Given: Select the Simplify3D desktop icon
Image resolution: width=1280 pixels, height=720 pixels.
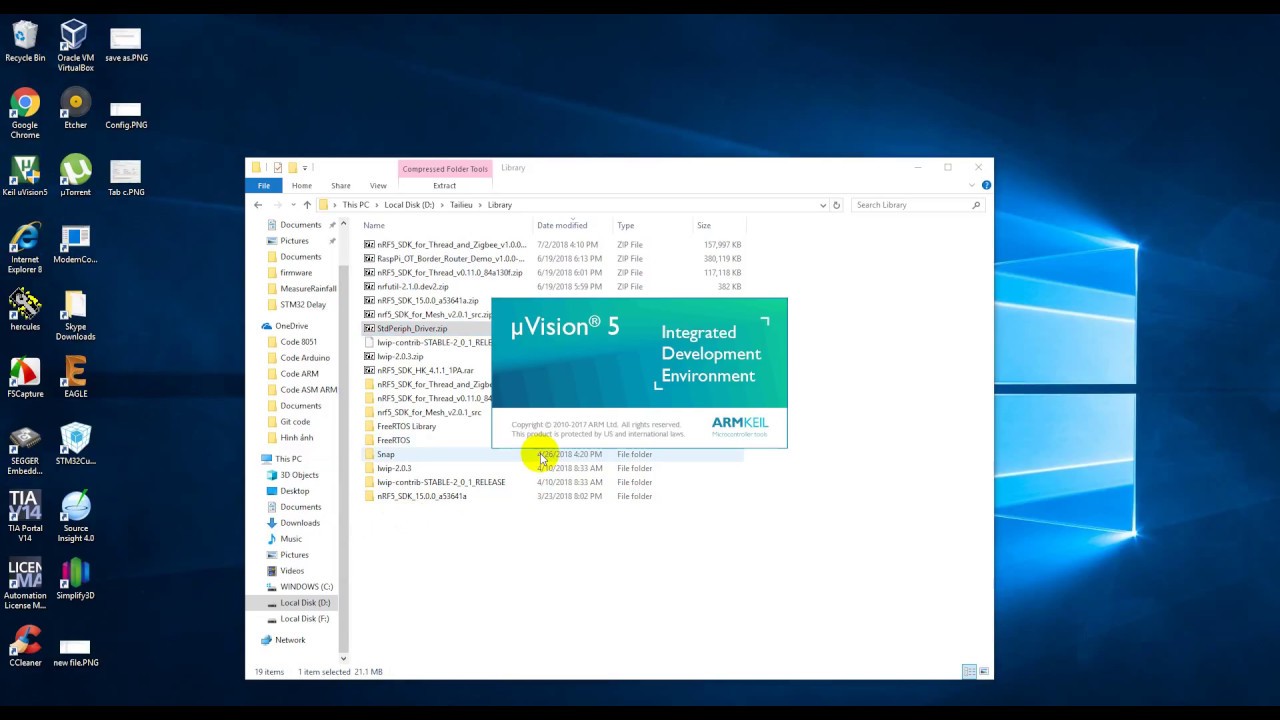Looking at the screenshot, I should point(75,578).
